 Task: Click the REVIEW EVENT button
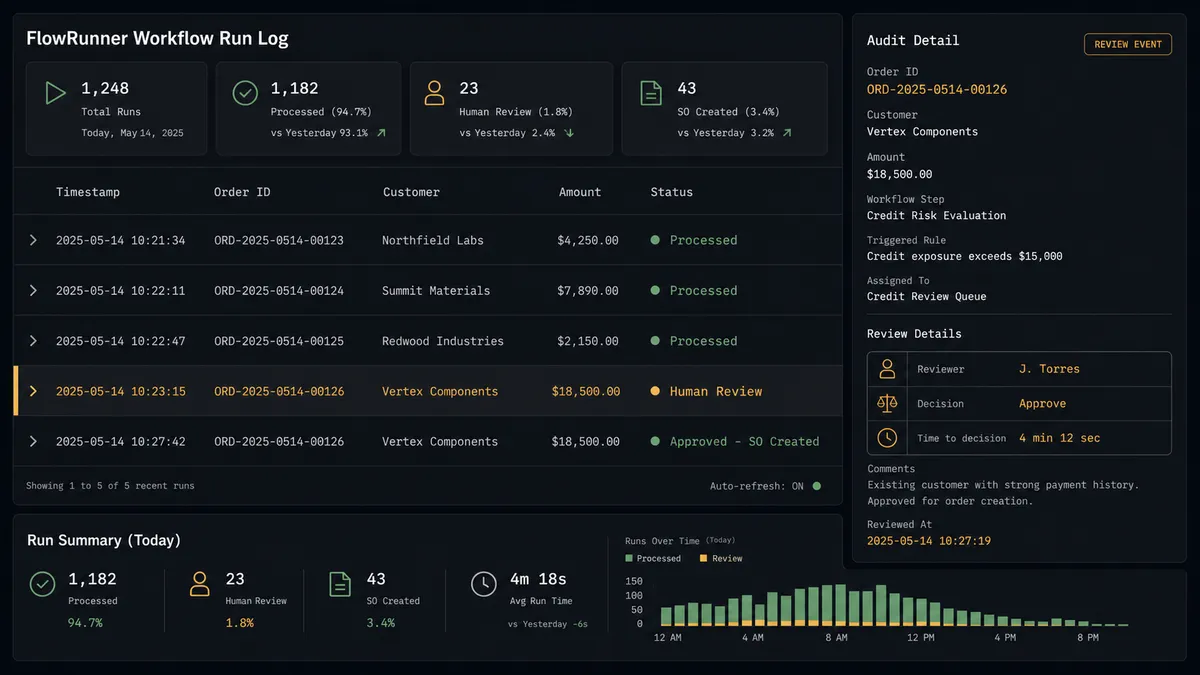1127,44
